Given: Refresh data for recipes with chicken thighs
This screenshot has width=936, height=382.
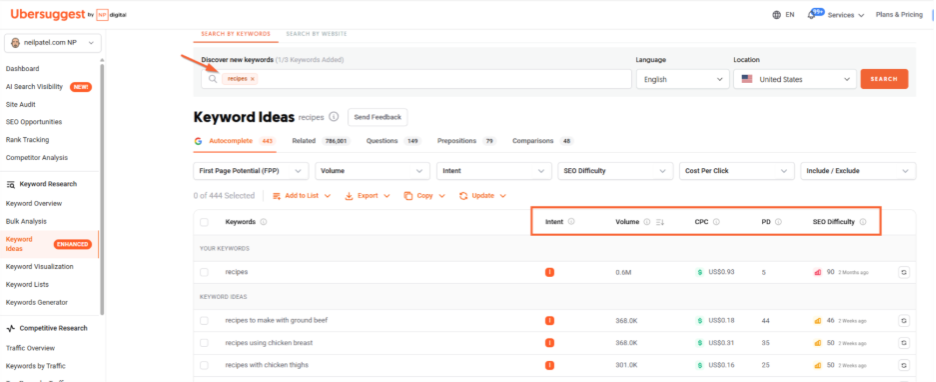Looking at the screenshot, I should pyautogui.click(x=904, y=365).
